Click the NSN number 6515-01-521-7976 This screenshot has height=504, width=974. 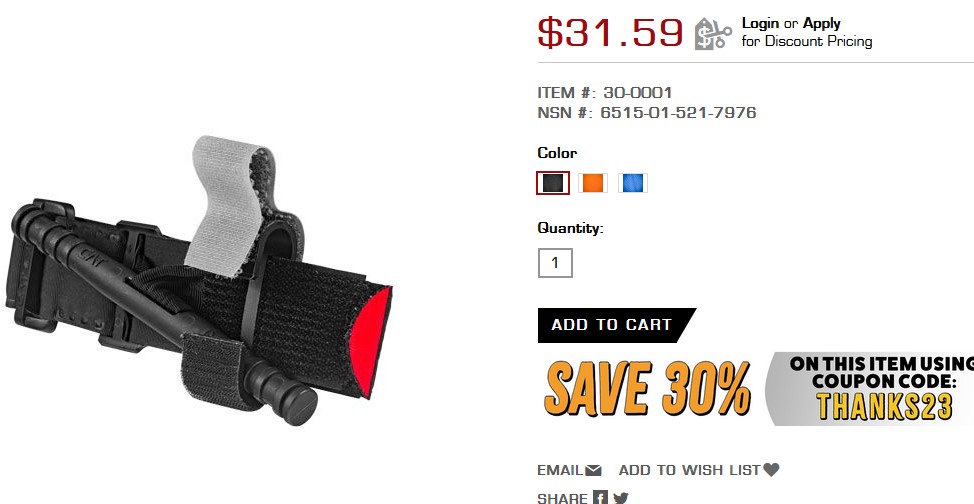tap(678, 112)
